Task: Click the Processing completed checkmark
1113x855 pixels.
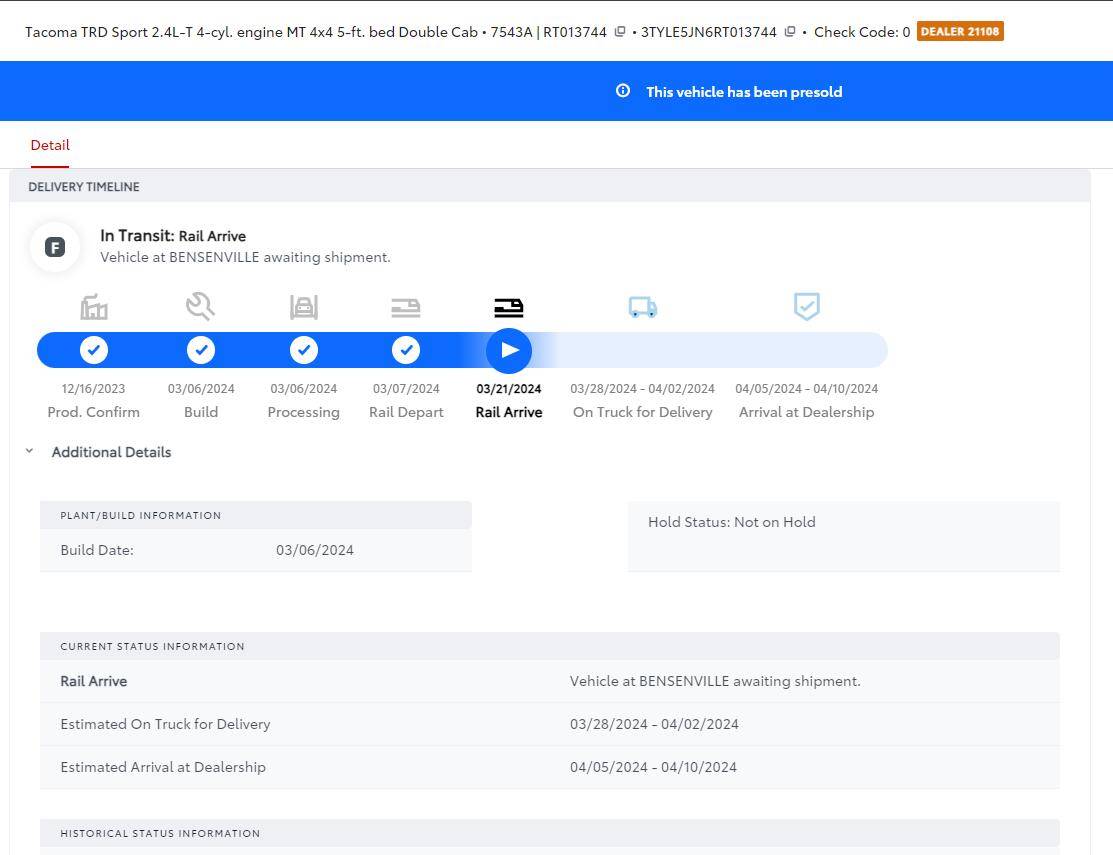Action: (304, 350)
